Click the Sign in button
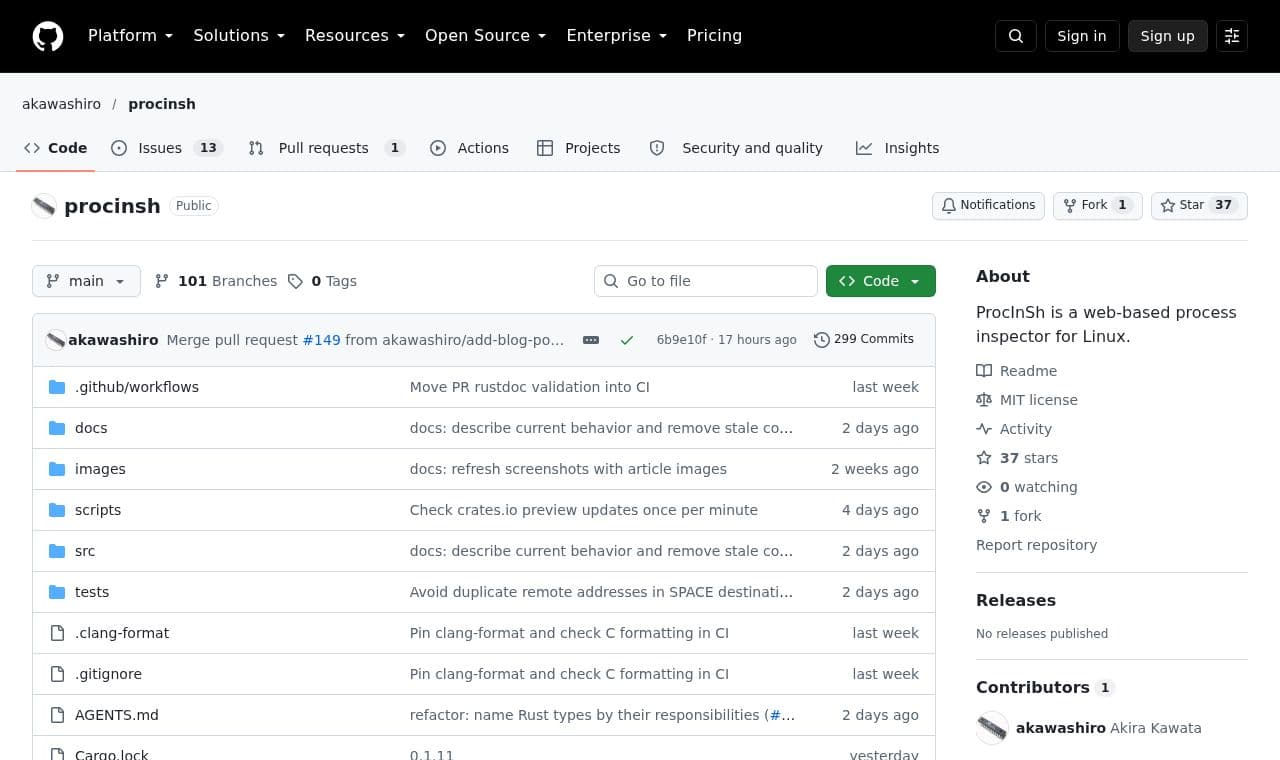 1082,36
